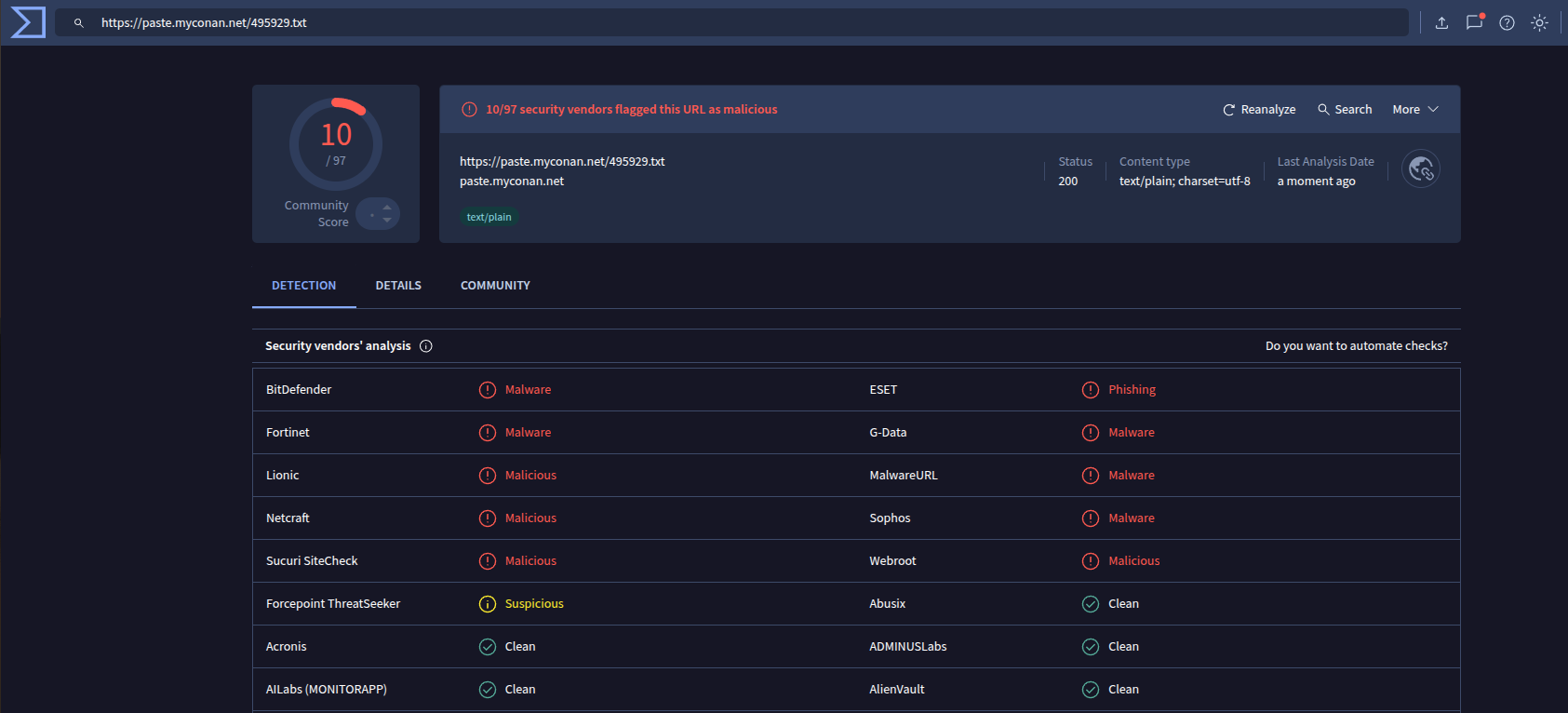The image size is (1568, 713).
Task: Click the info icon beside Security vendors' analysis
Action: [426, 346]
